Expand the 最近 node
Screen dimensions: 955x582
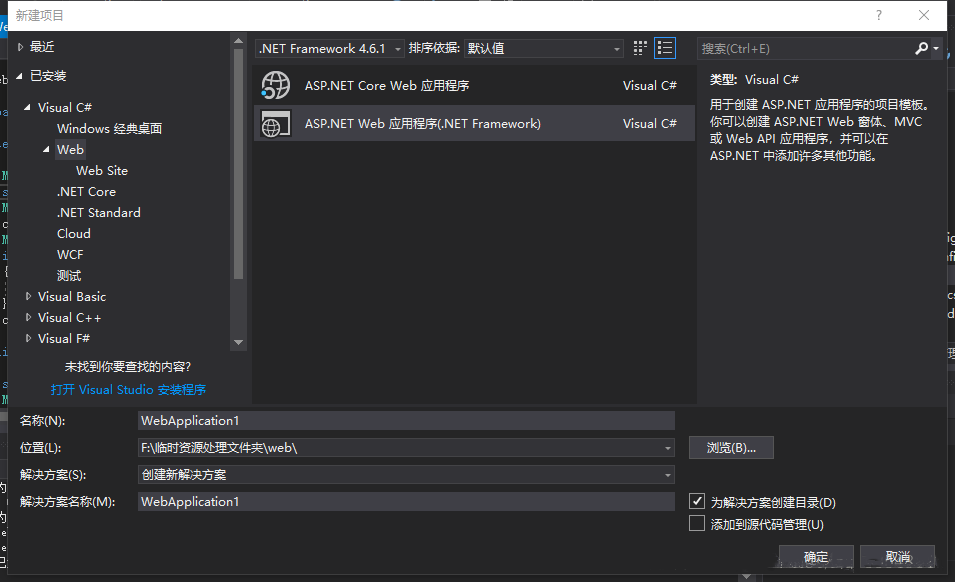(x=20, y=47)
